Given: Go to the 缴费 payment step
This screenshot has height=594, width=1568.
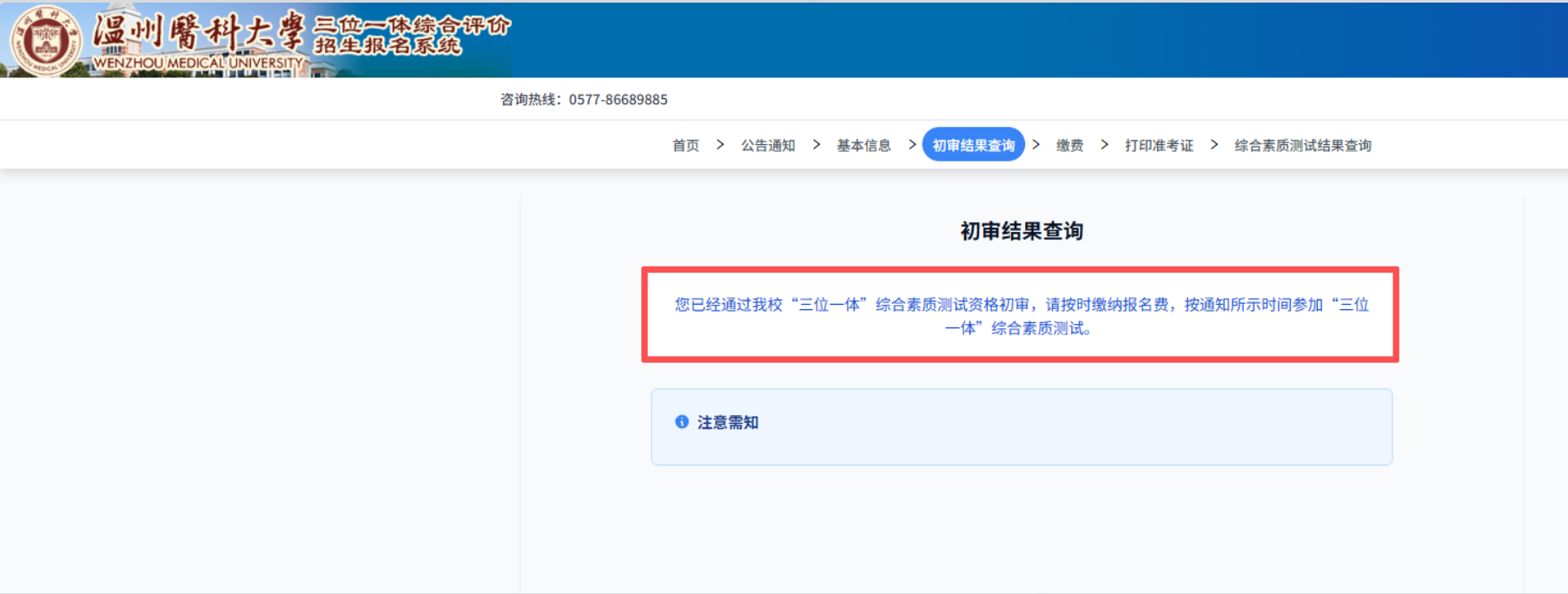Looking at the screenshot, I should point(1069,146).
